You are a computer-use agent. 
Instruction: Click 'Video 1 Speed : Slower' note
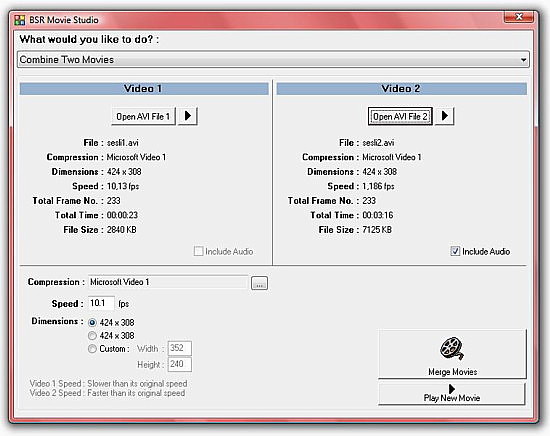click(108, 383)
